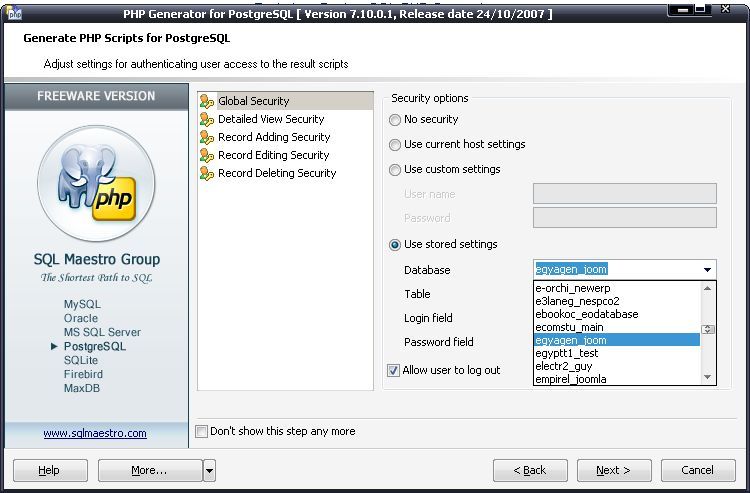Click MySQL in the product list
Screen dimensions: 750x493
click(82, 304)
